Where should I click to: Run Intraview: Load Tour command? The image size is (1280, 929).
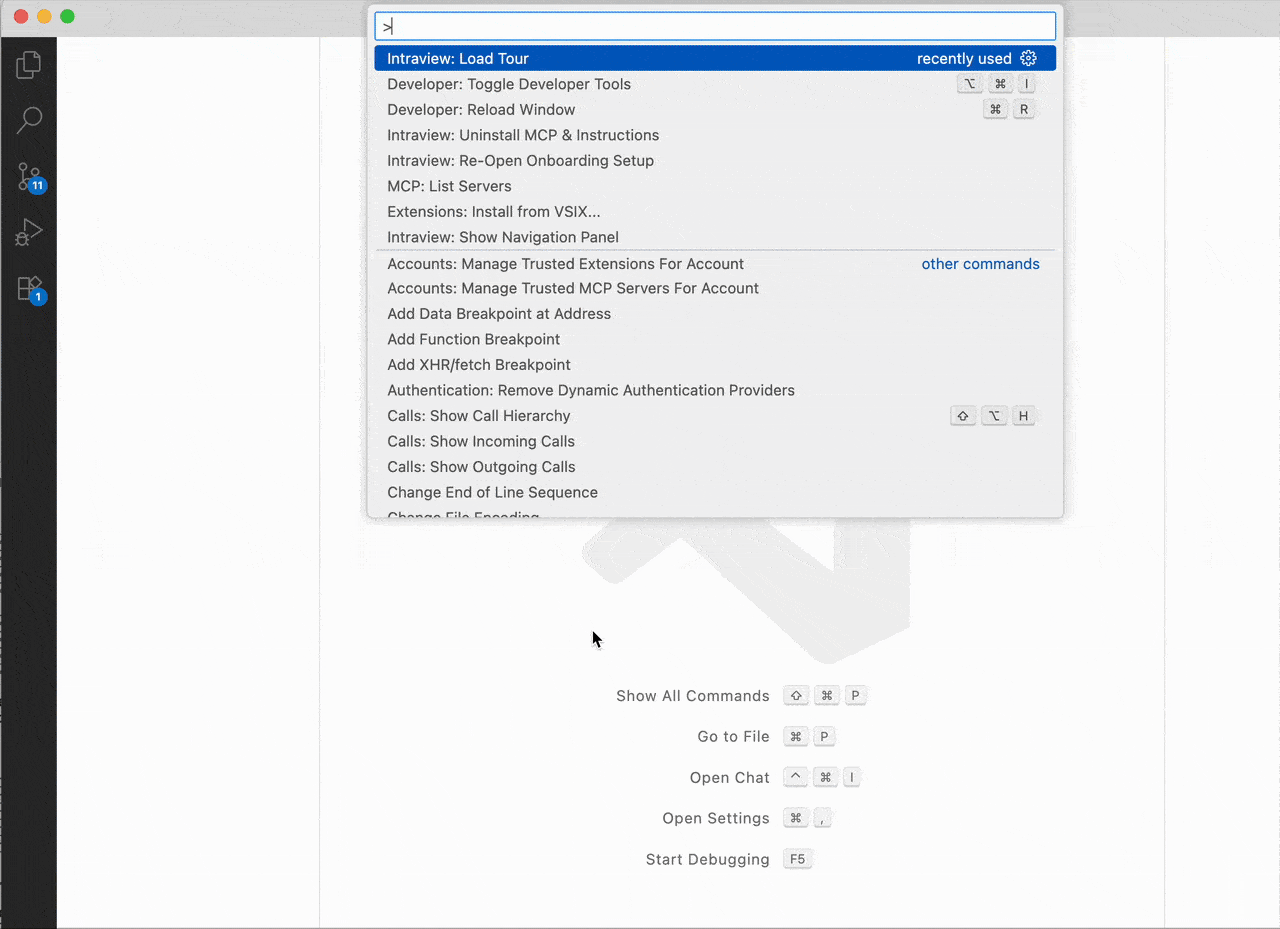715,58
